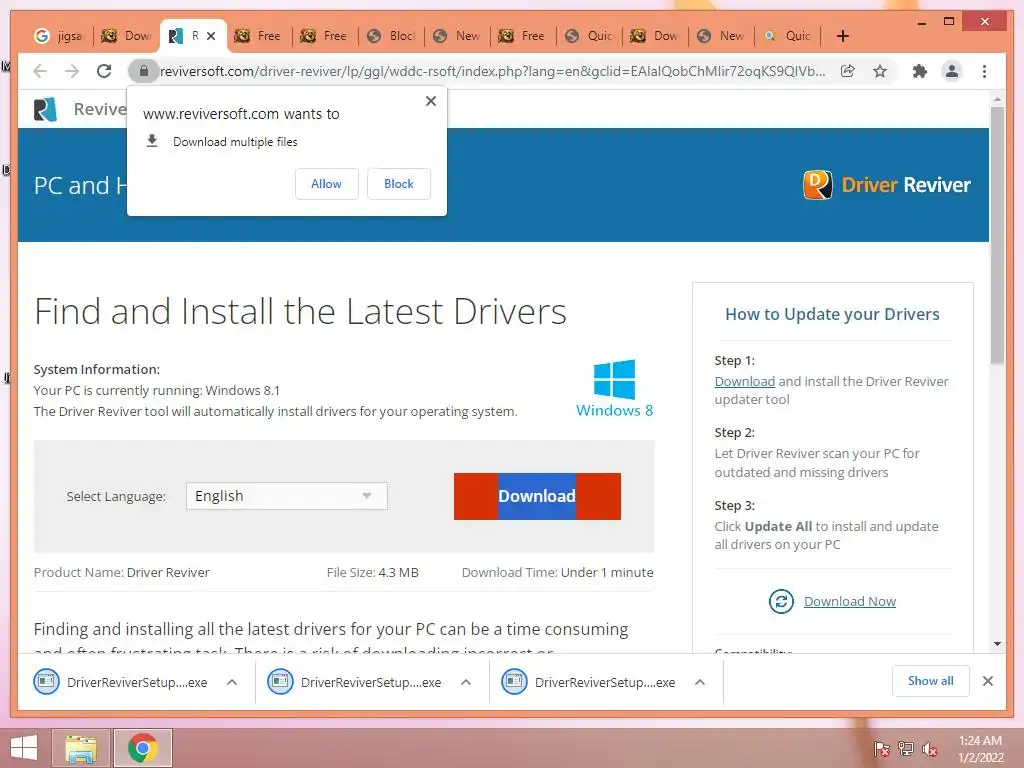Viewport: 1024px width, 768px height.
Task: Open the Chrome three-dot menu
Action: click(984, 71)
